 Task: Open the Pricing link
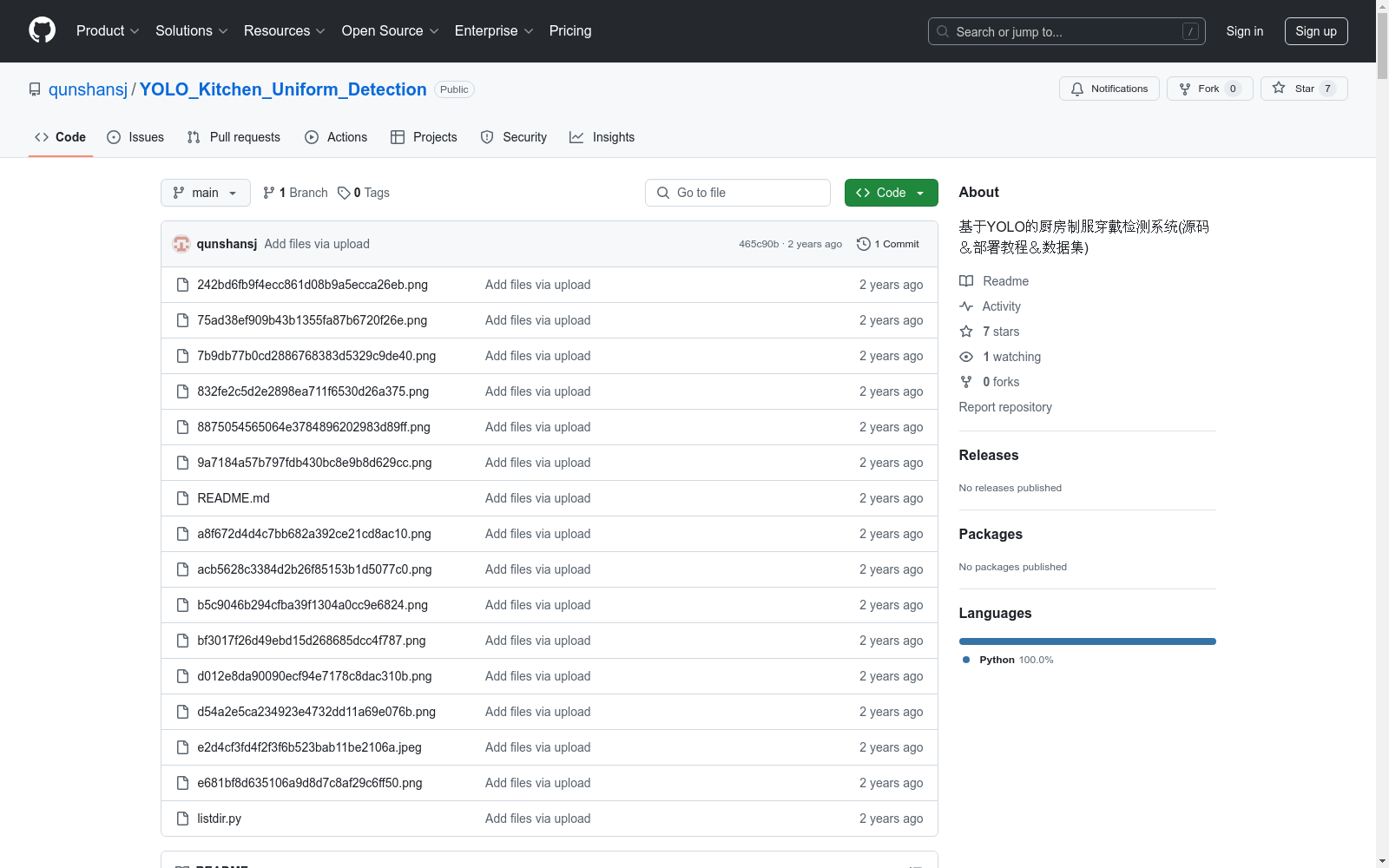570,30
